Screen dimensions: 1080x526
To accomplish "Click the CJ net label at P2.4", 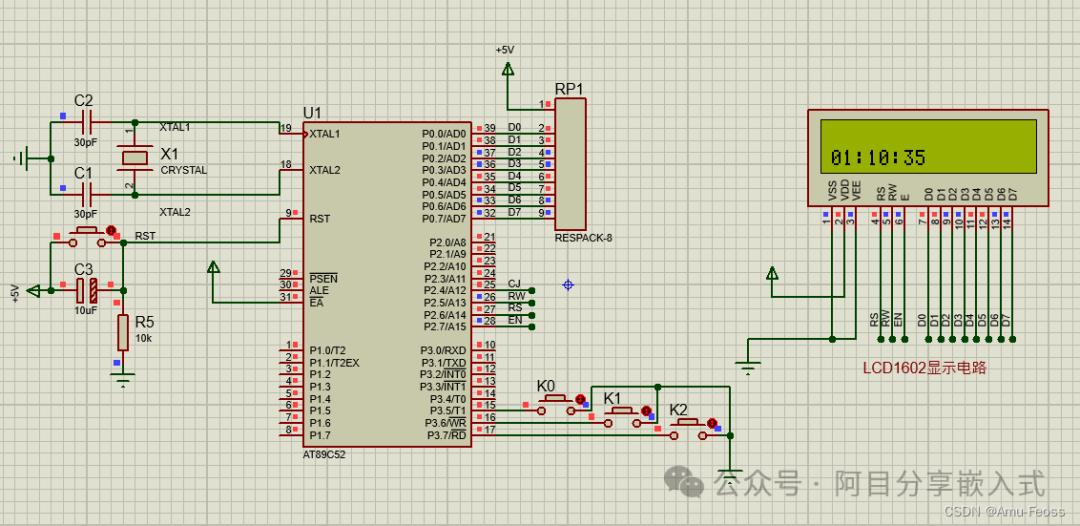I will point(515,284).
